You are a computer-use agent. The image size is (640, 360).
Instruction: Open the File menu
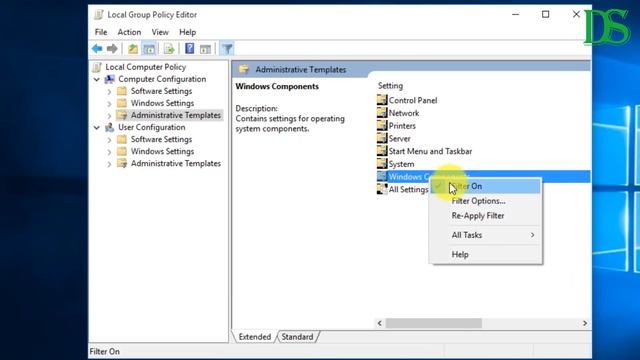[101, 32]
